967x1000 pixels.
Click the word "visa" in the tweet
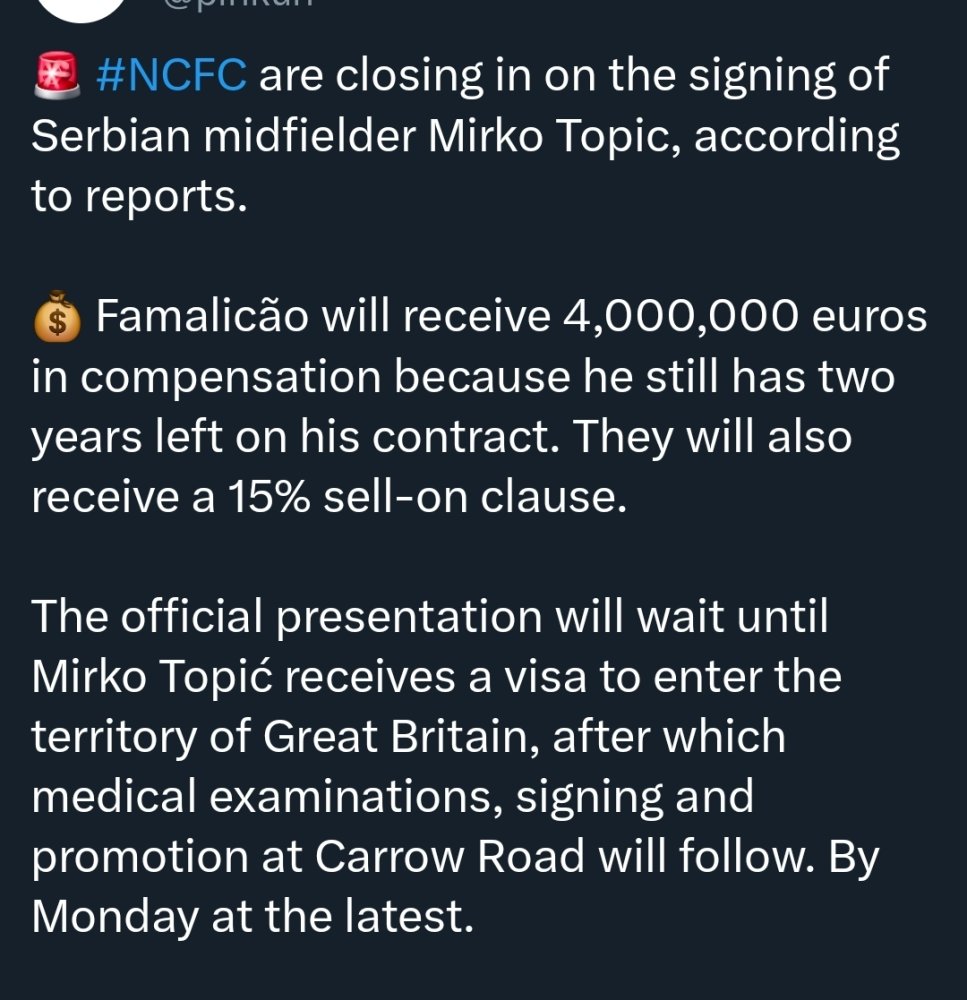point(542,677)
